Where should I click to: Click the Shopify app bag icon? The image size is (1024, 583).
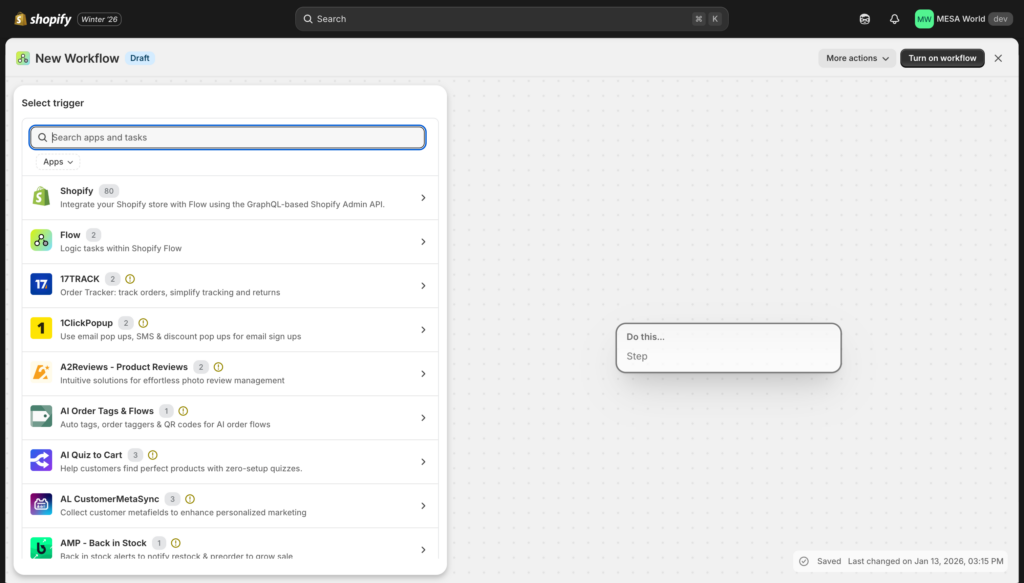point(41,196)
